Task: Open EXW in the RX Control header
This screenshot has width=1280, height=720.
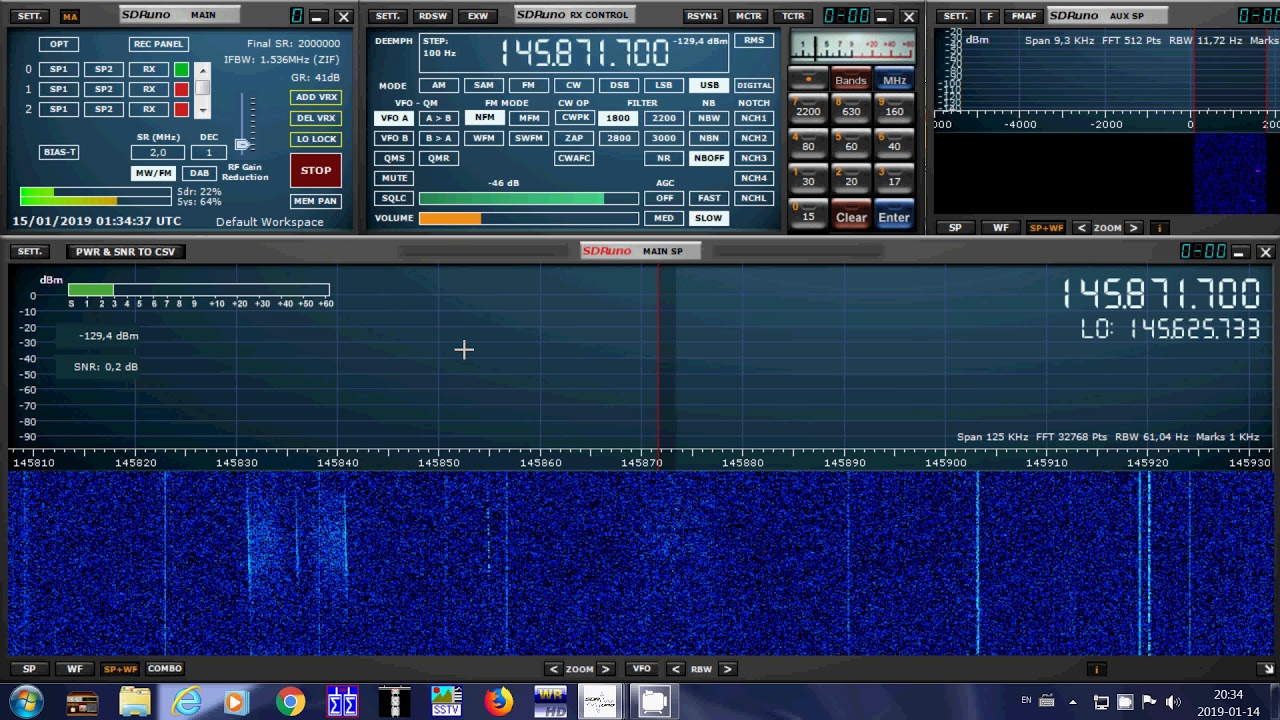Action: (478, 16)
